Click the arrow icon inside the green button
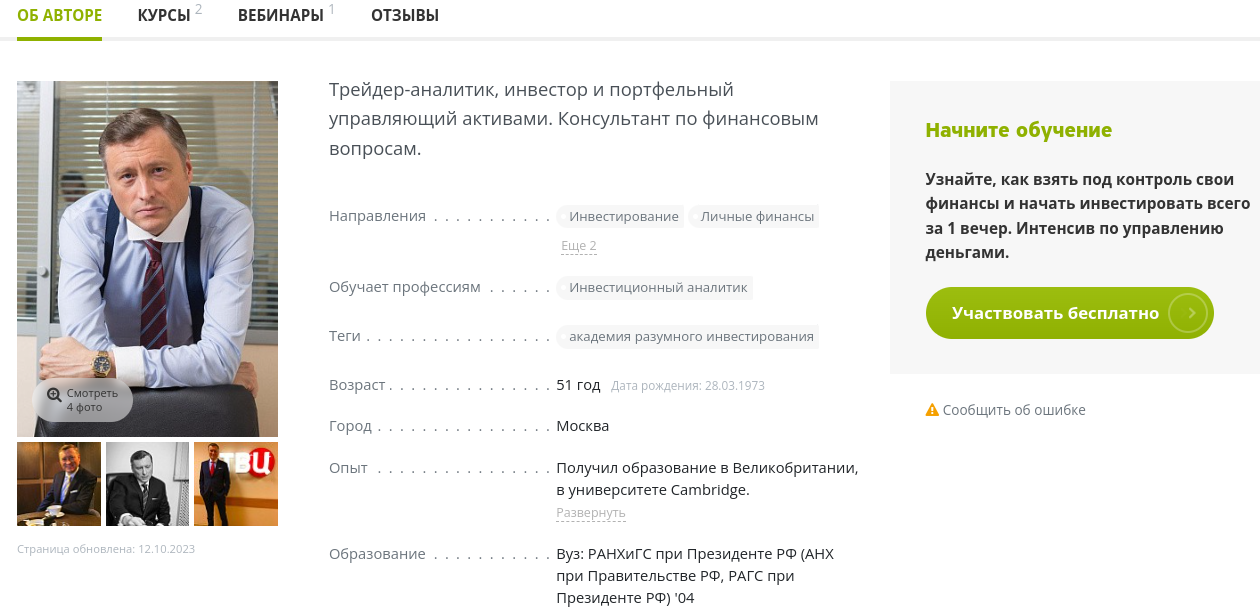This screenshot has height=613, width=1260. click(1190, 313)
